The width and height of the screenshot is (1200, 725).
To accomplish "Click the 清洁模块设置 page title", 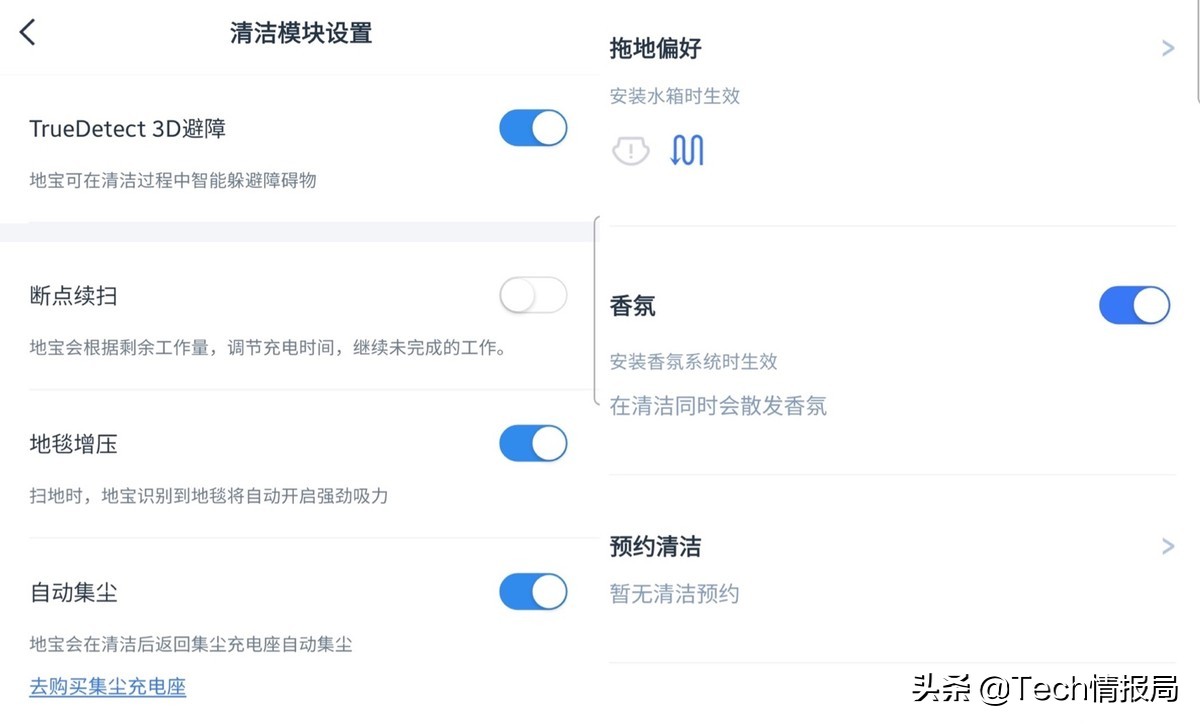I will (x=300, y=32).
